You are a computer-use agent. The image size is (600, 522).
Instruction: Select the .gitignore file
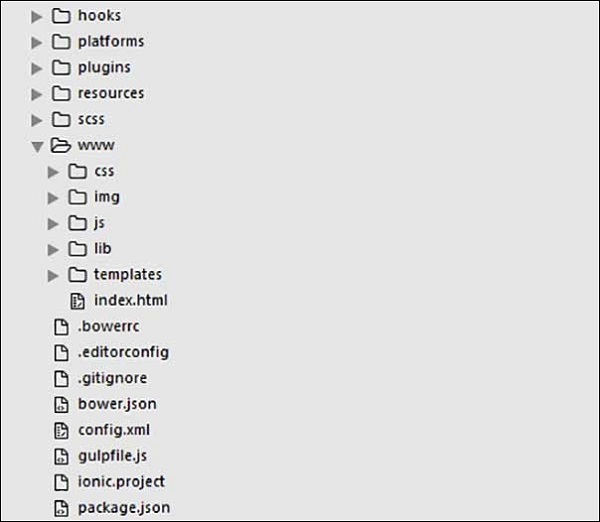coord(112,379)
